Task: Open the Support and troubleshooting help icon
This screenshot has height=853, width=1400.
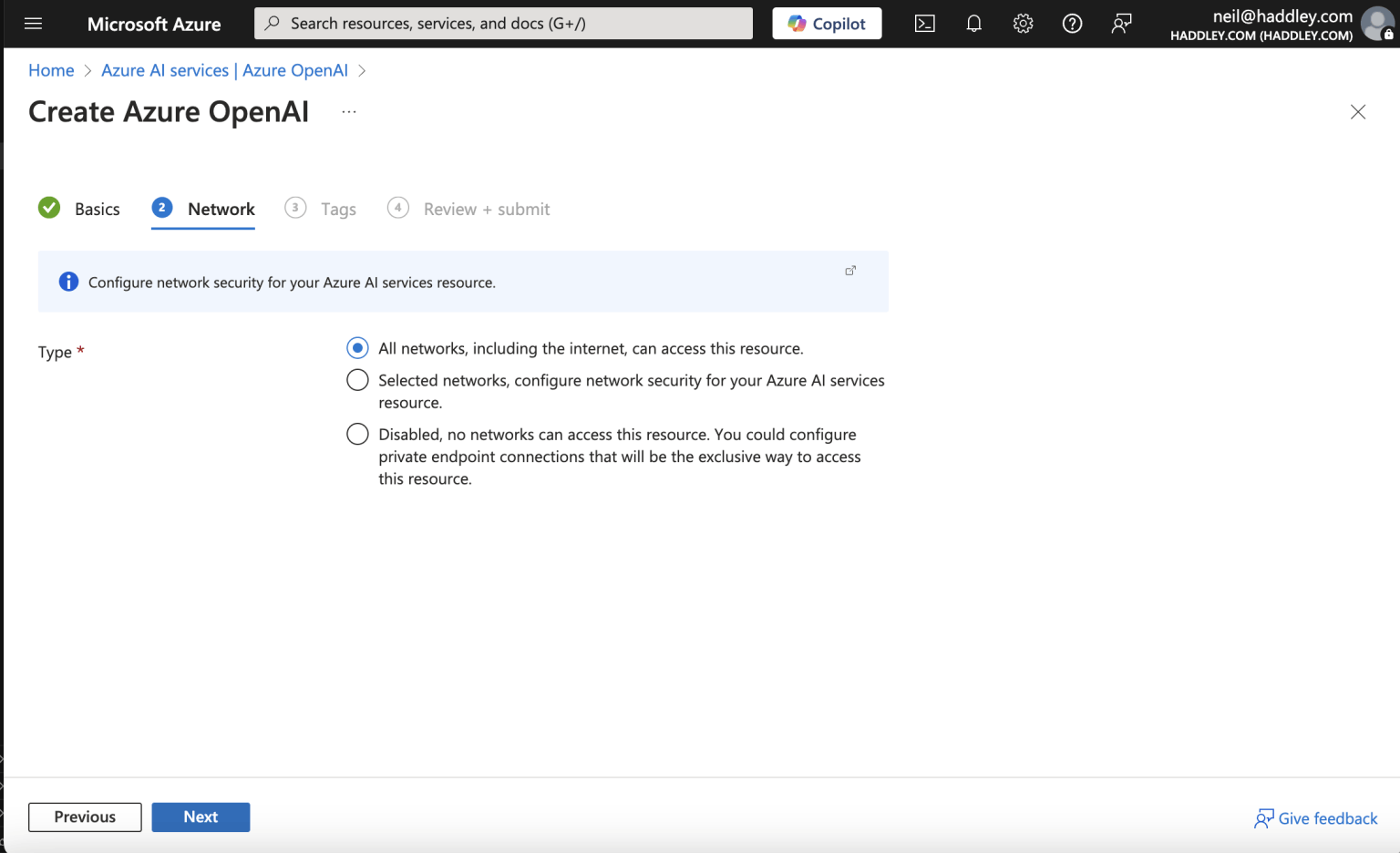Action: (1072, 24)
